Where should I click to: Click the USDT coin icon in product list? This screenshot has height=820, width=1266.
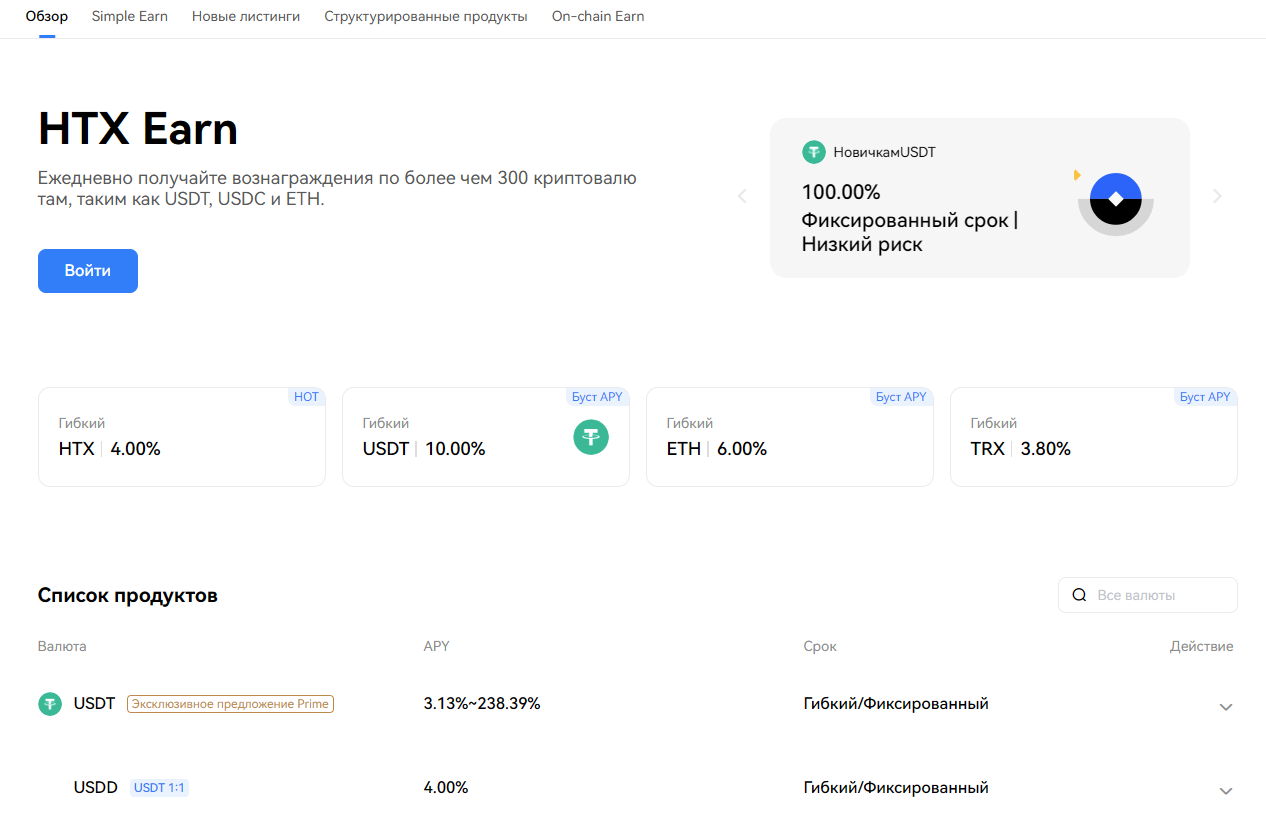point(50,704)
